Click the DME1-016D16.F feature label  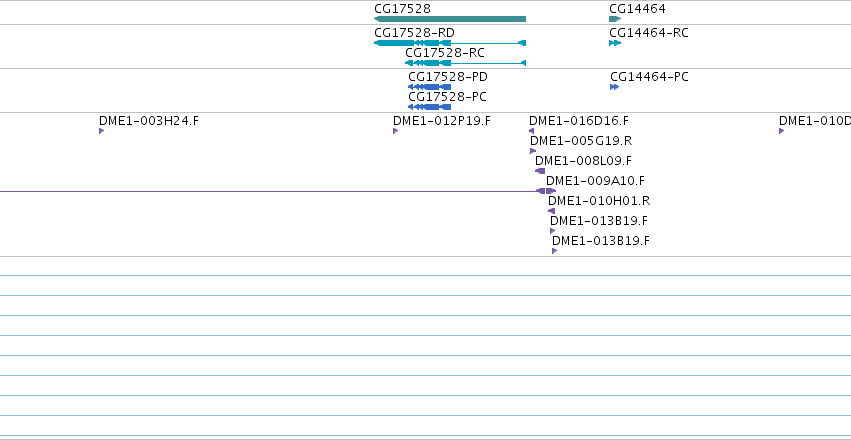click(x=579, y=120)
